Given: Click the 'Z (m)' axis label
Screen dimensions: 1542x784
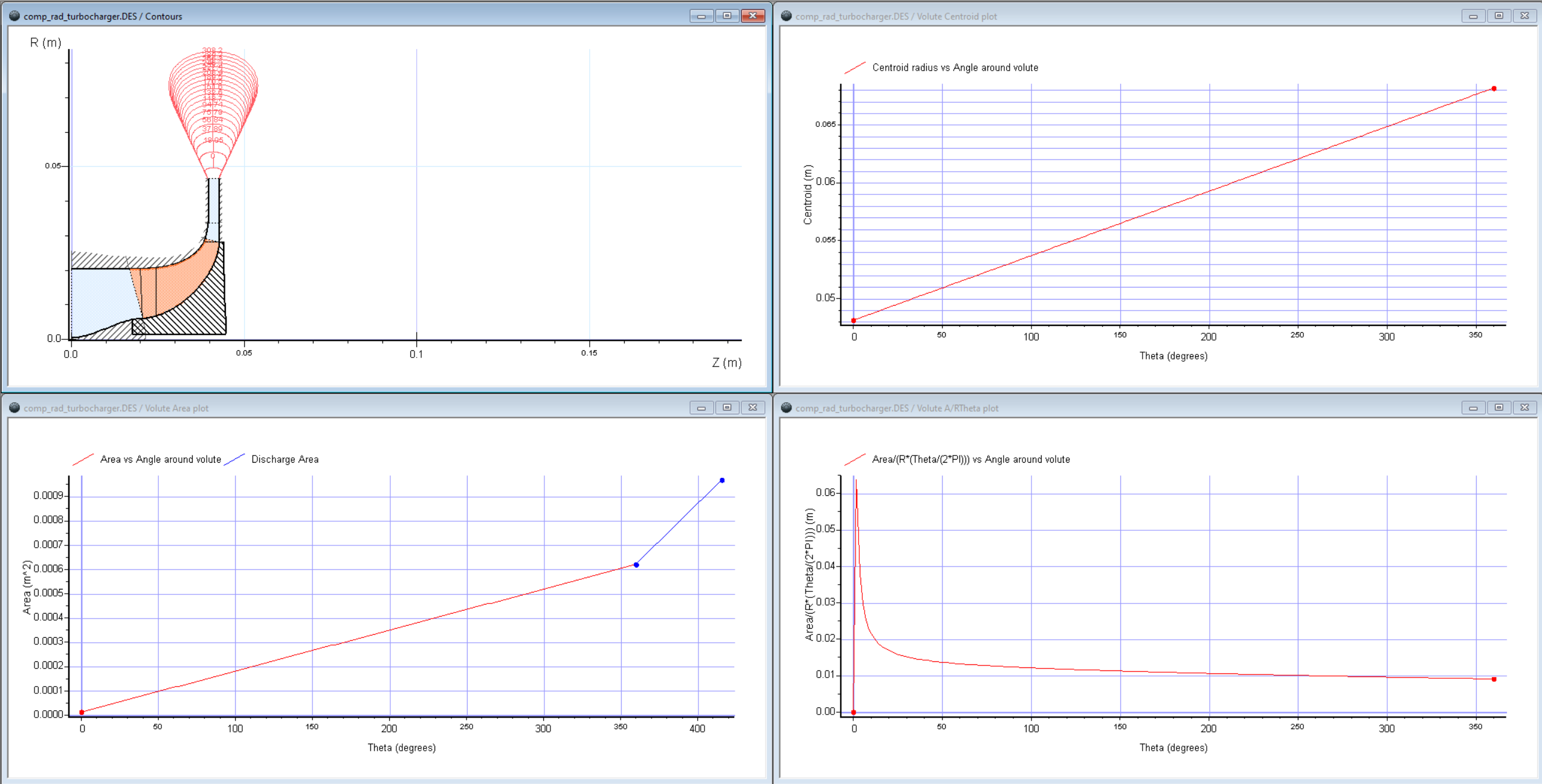Looking at the screenshot, I should (726, 362).
